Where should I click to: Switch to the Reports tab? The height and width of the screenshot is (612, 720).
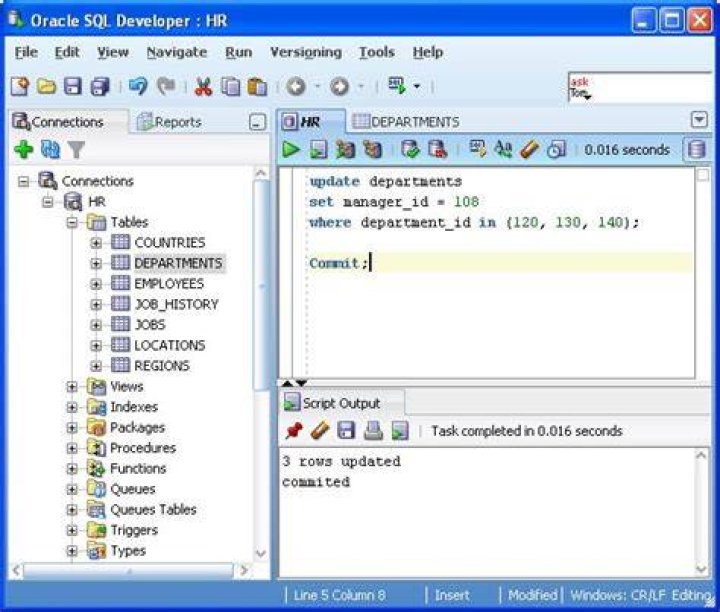[169, 122]
